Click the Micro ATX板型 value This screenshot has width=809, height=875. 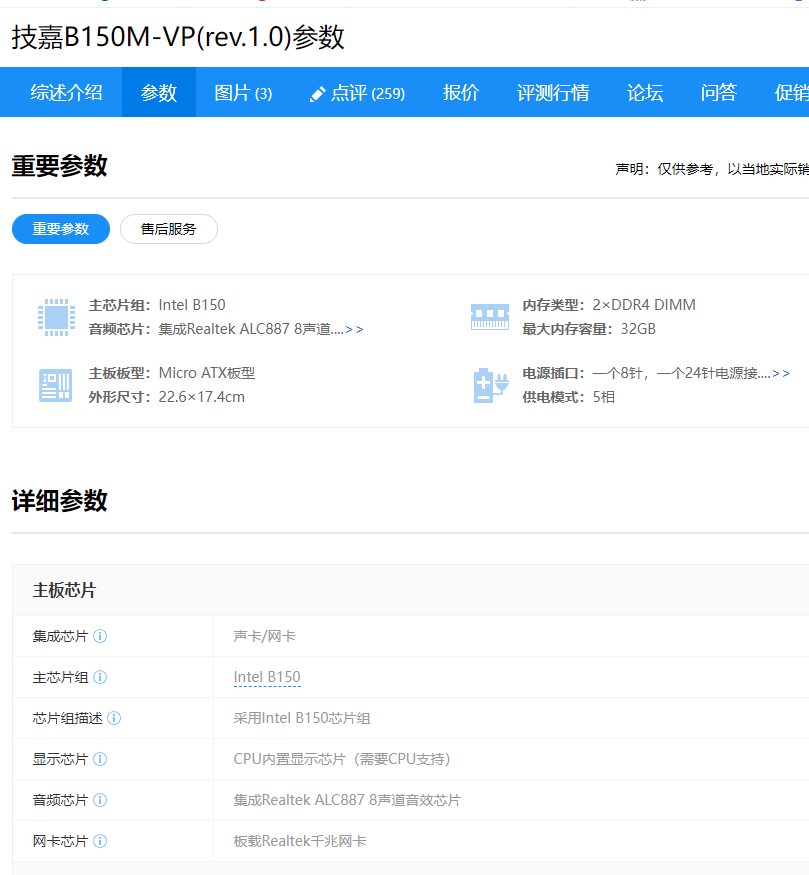207,373
